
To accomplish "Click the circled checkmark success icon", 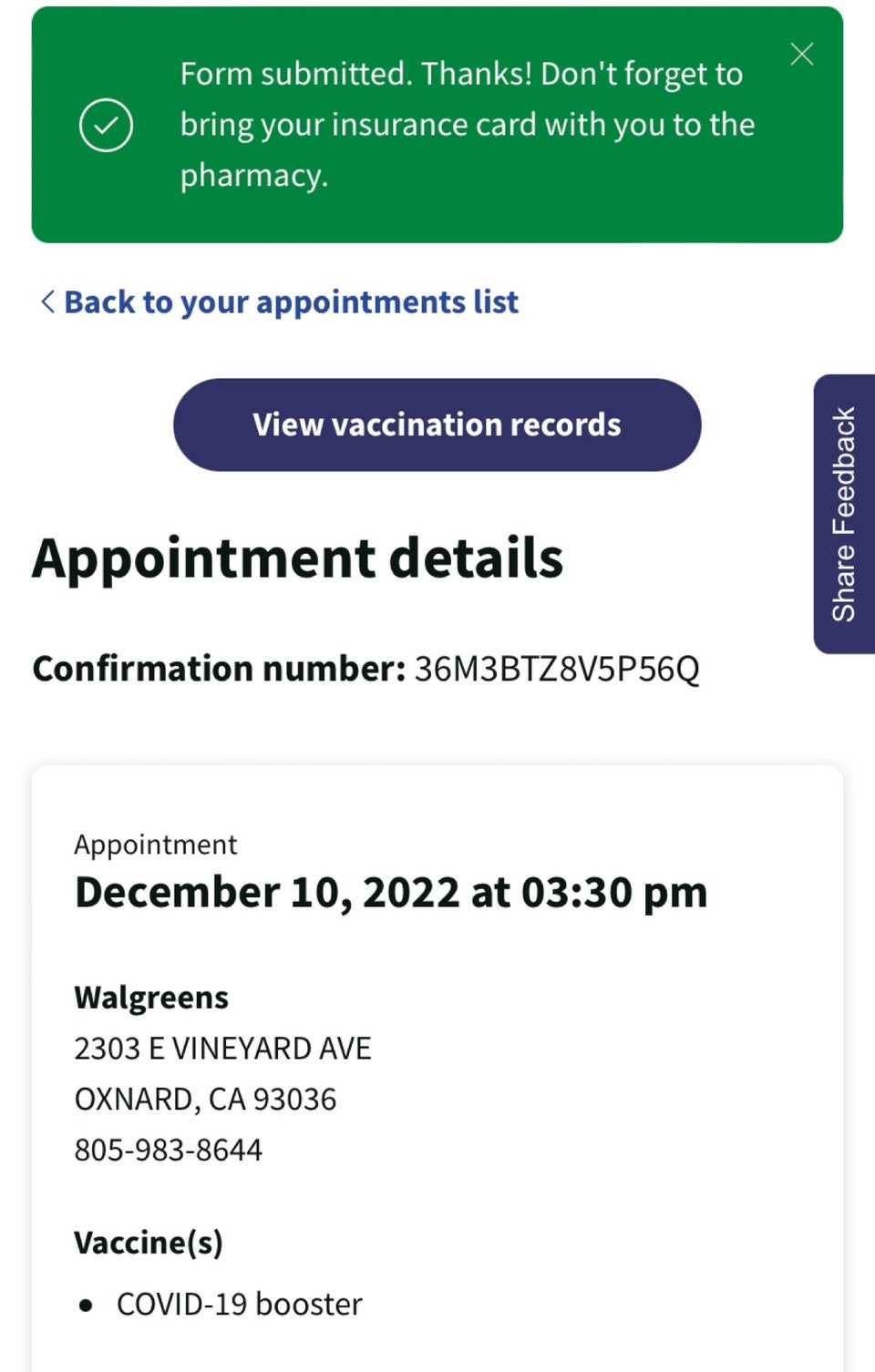I will point(106,125).
